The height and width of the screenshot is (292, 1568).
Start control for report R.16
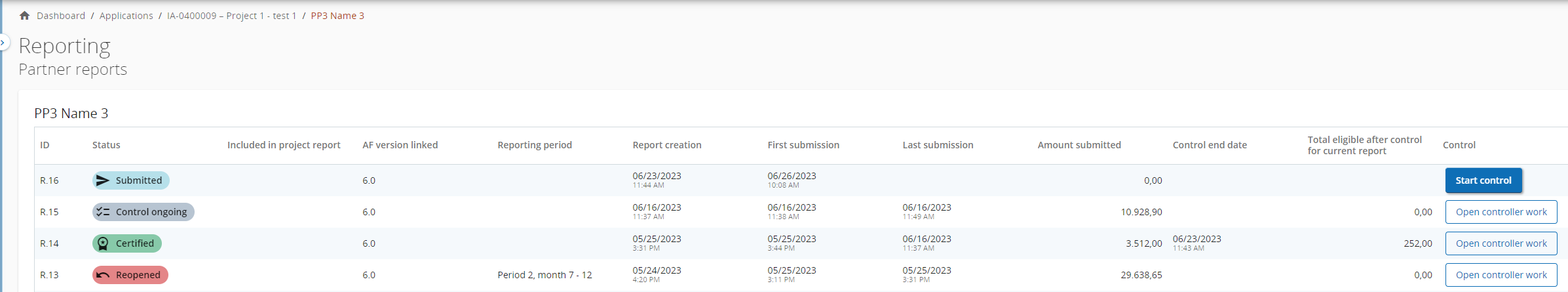(1483, 180)
